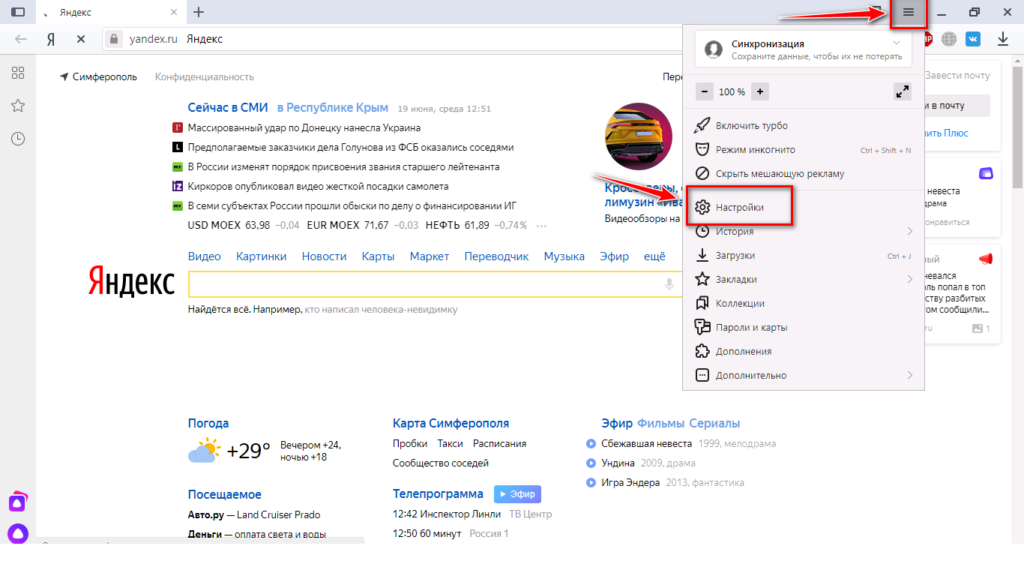
Task: Open the Видео service link
Action: (x=204, y=257)
